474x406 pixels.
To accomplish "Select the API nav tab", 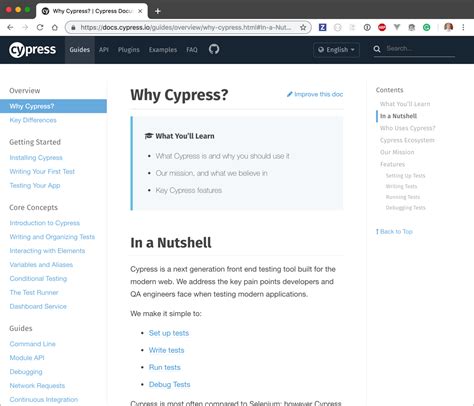I will tap(104, 50).
